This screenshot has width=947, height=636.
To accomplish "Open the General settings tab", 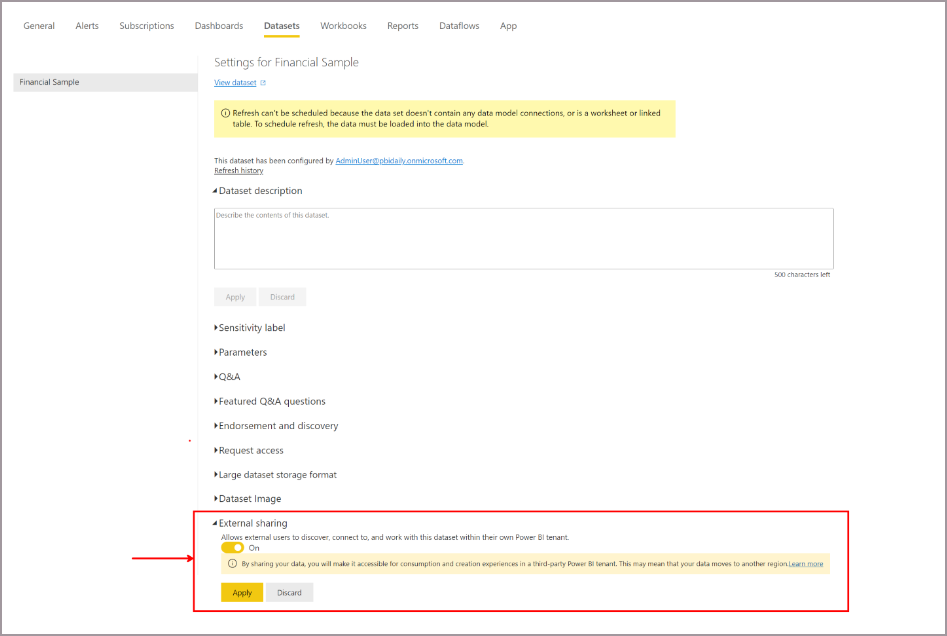I will 39,25.
